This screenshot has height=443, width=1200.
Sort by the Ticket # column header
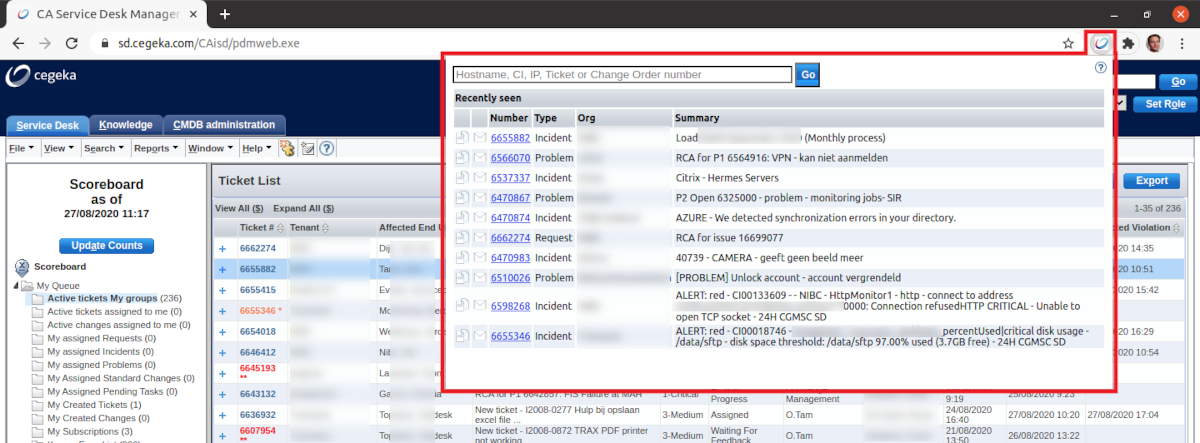coord(259,228)
